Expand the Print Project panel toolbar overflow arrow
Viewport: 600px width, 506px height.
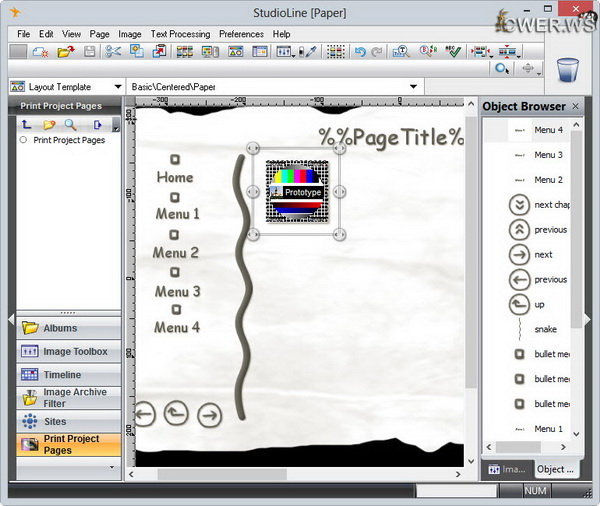[x=116, y=127]
